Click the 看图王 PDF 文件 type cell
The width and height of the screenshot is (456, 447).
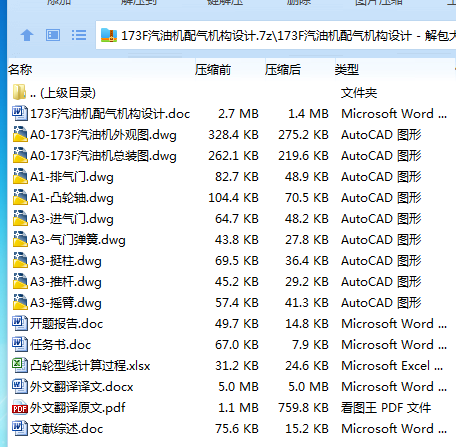[x=386, y=408]
